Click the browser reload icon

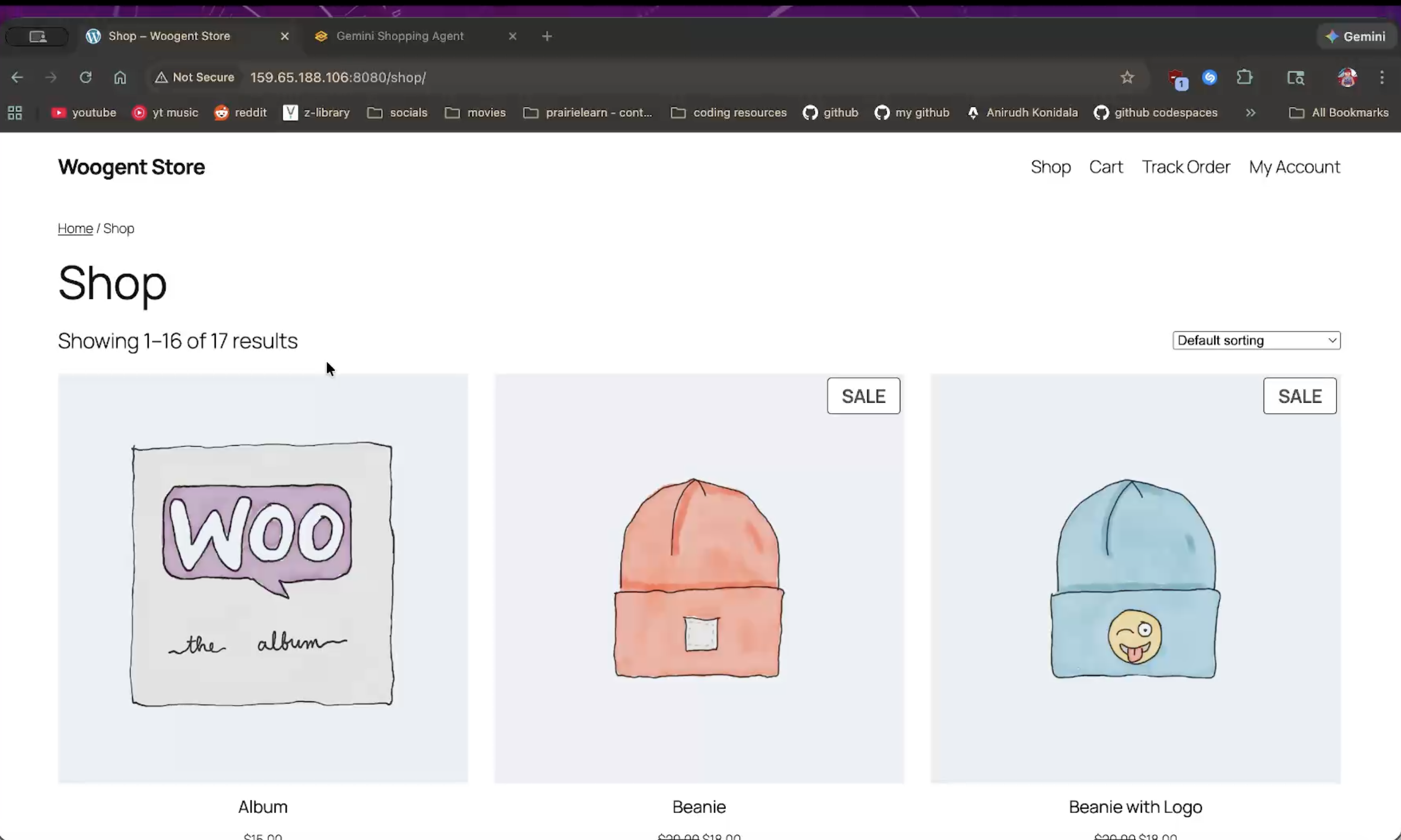[x=86, y=77]
